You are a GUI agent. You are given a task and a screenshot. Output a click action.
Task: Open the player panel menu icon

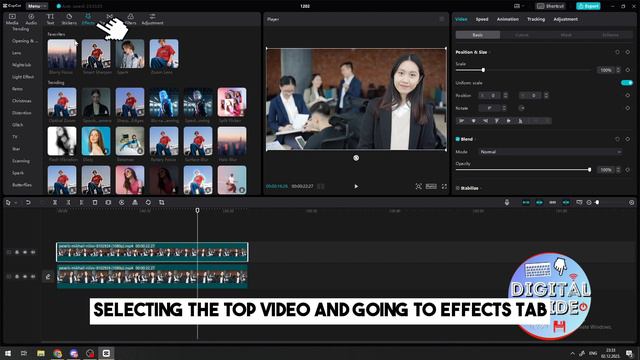coord(442,19)
